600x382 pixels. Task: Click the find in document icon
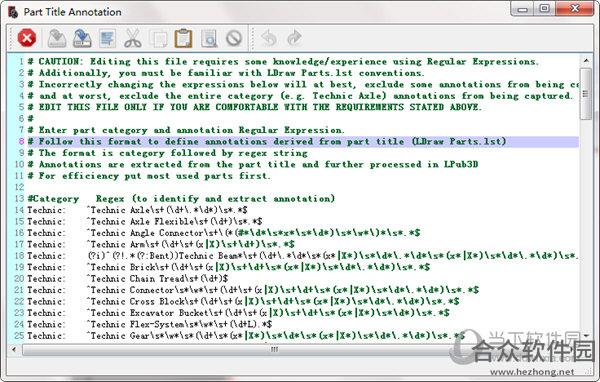click(209, 38)
